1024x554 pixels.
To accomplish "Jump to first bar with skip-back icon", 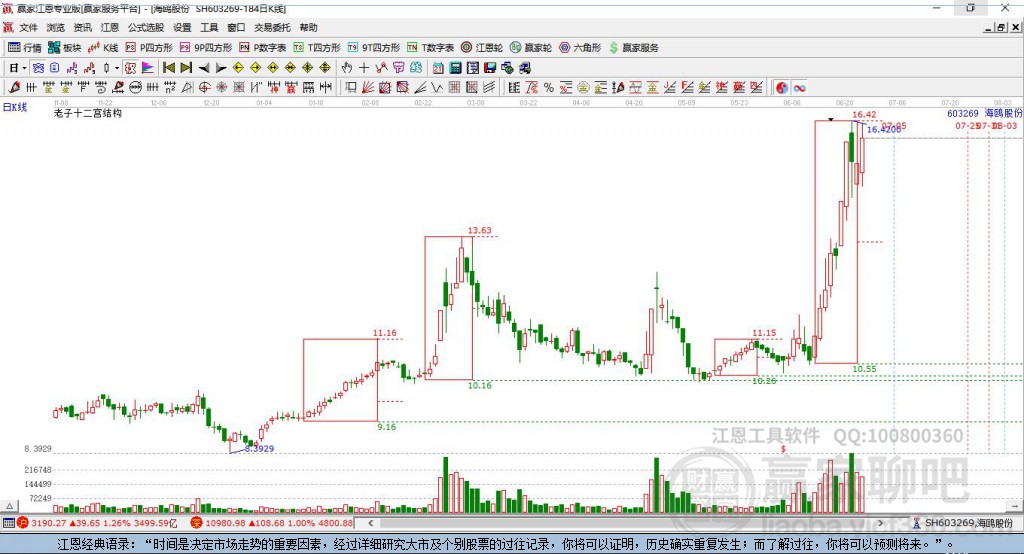I will (169, 68).
